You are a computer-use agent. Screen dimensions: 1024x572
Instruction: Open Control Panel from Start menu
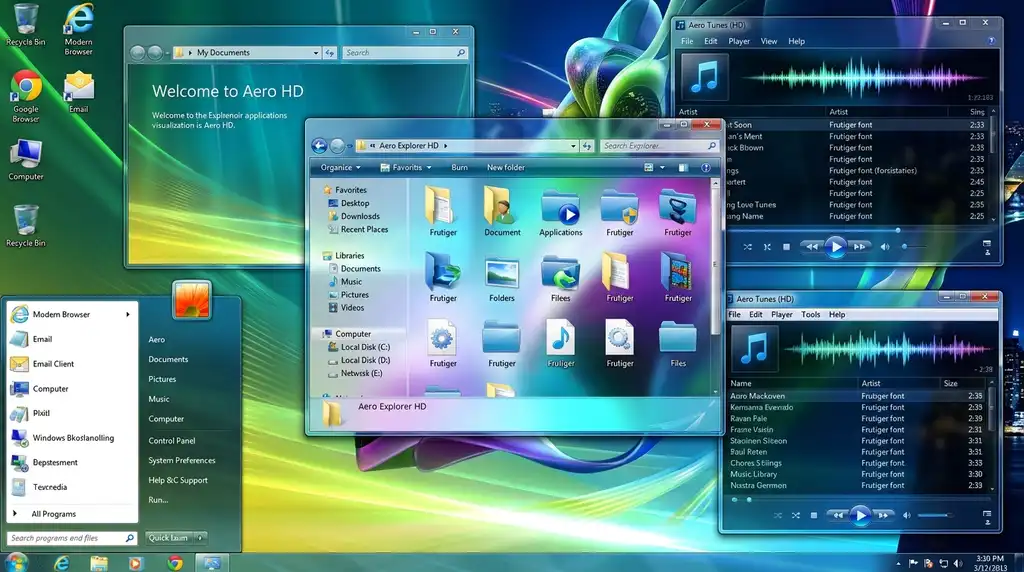tap(172, 441)
